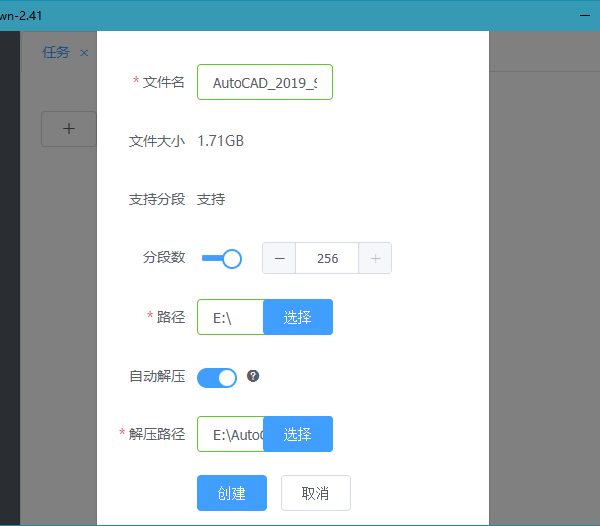This screenshot has width=600, height=526.
Task: Click the 分段数 slider handle
Action: pos(232,259)
